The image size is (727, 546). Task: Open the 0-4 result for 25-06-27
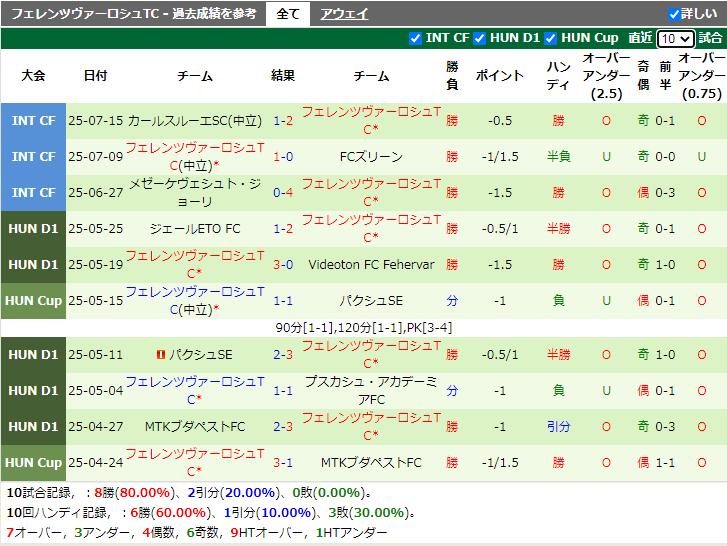tap(283, 193)
